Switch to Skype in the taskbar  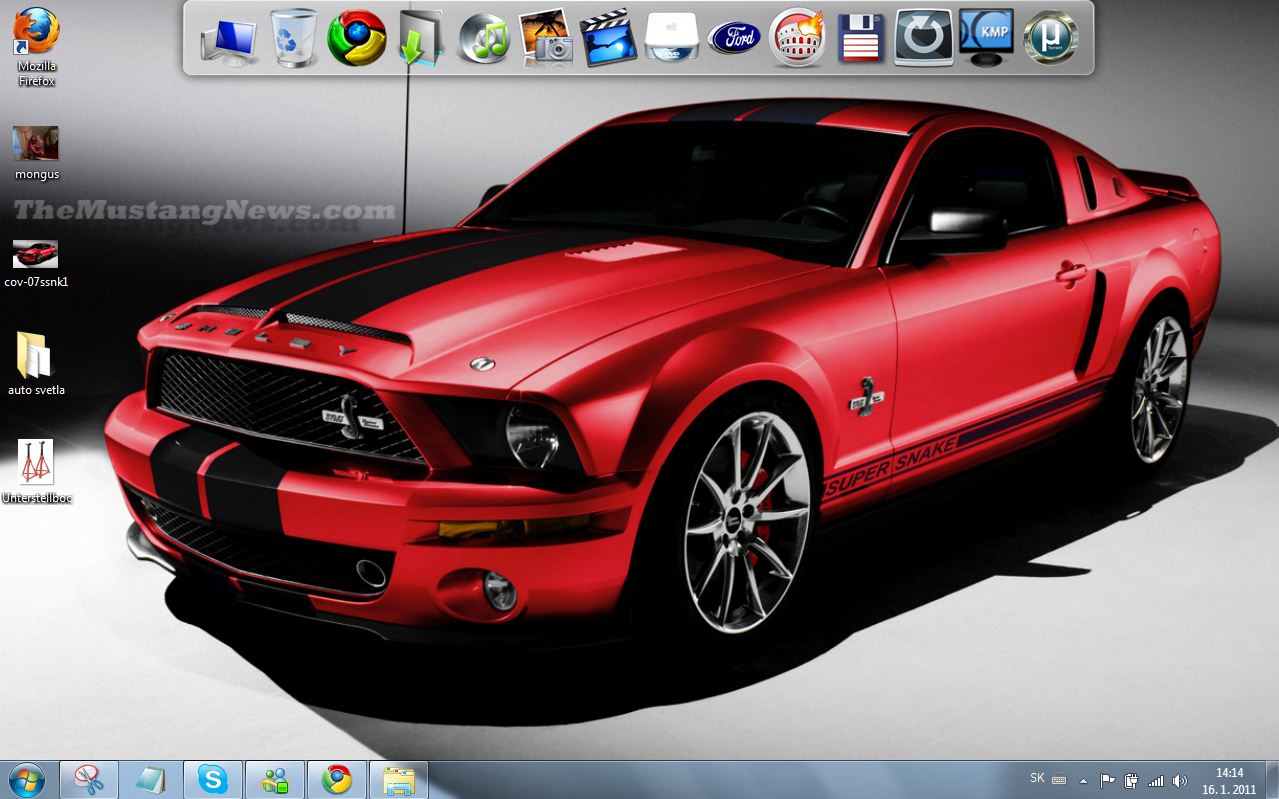coord(213,779)
